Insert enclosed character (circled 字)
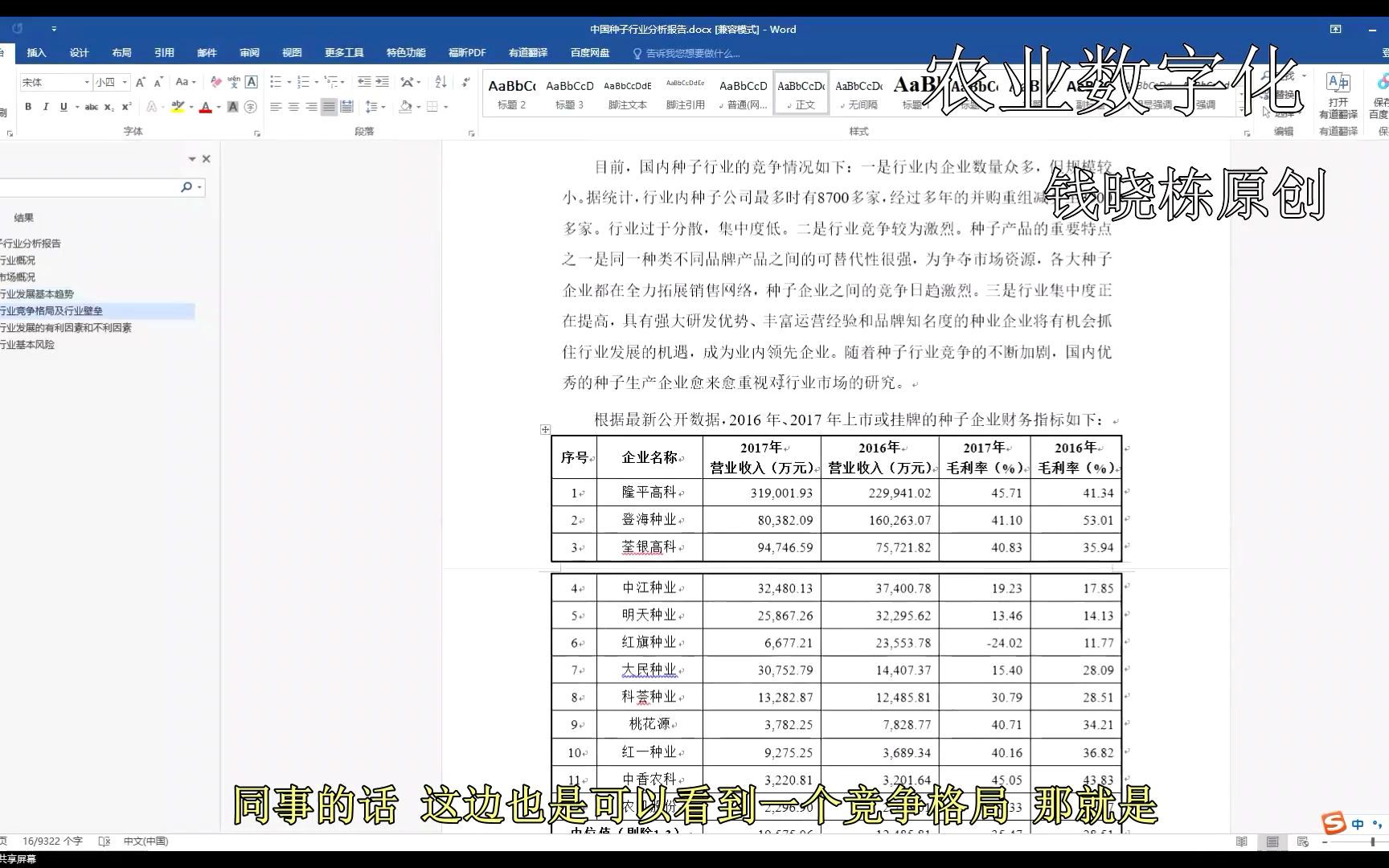 tap(251, 107)
